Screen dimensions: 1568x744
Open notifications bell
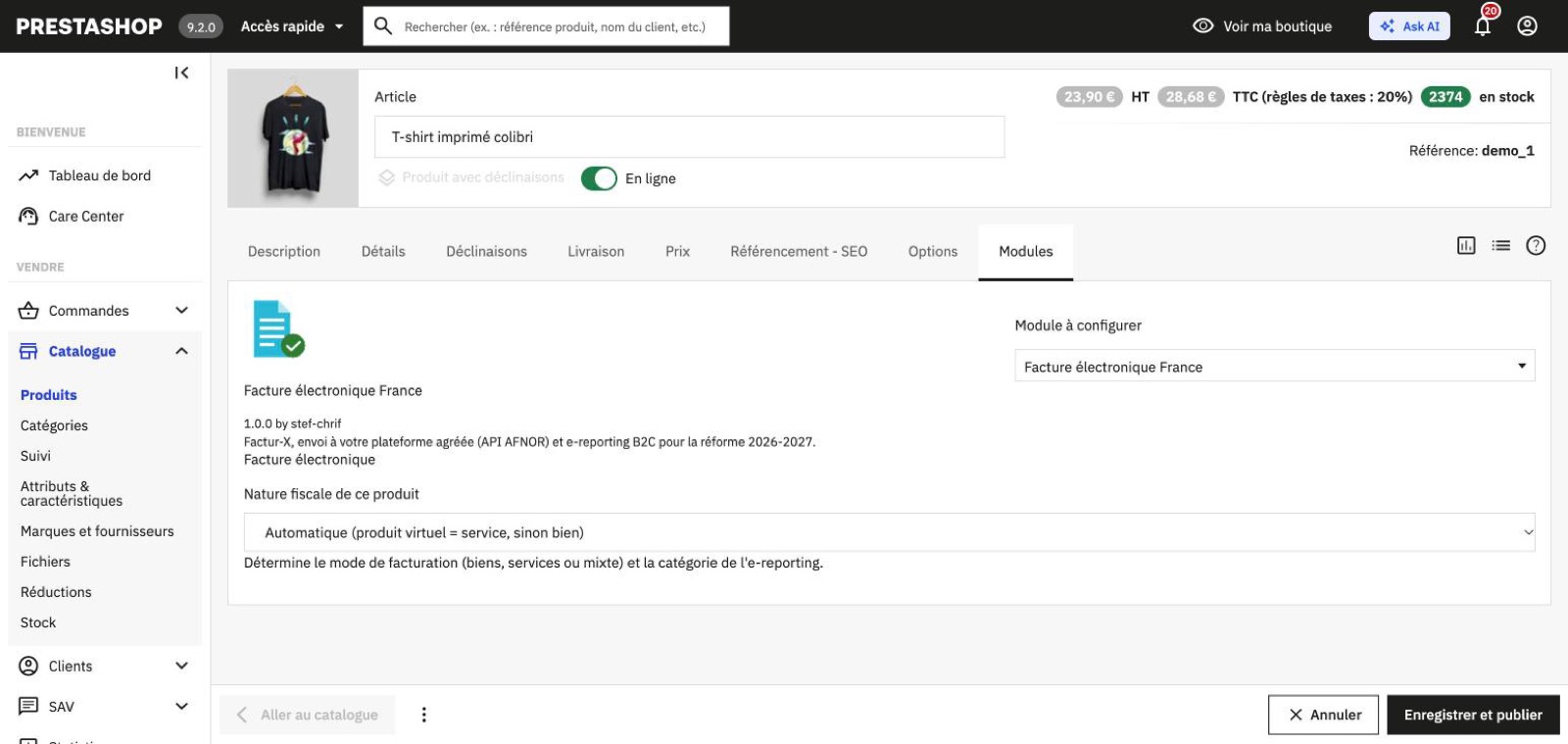click(1483, 25)
